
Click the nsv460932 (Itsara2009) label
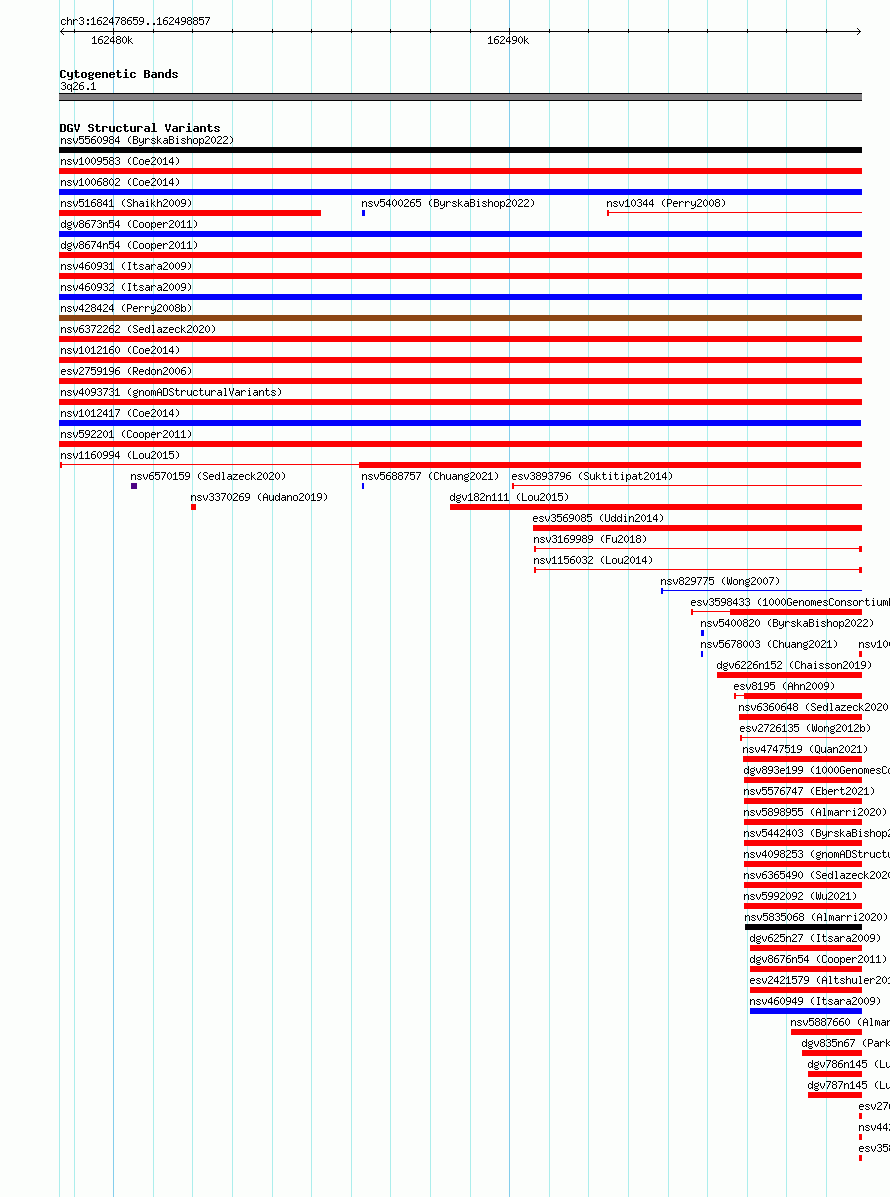126,287
